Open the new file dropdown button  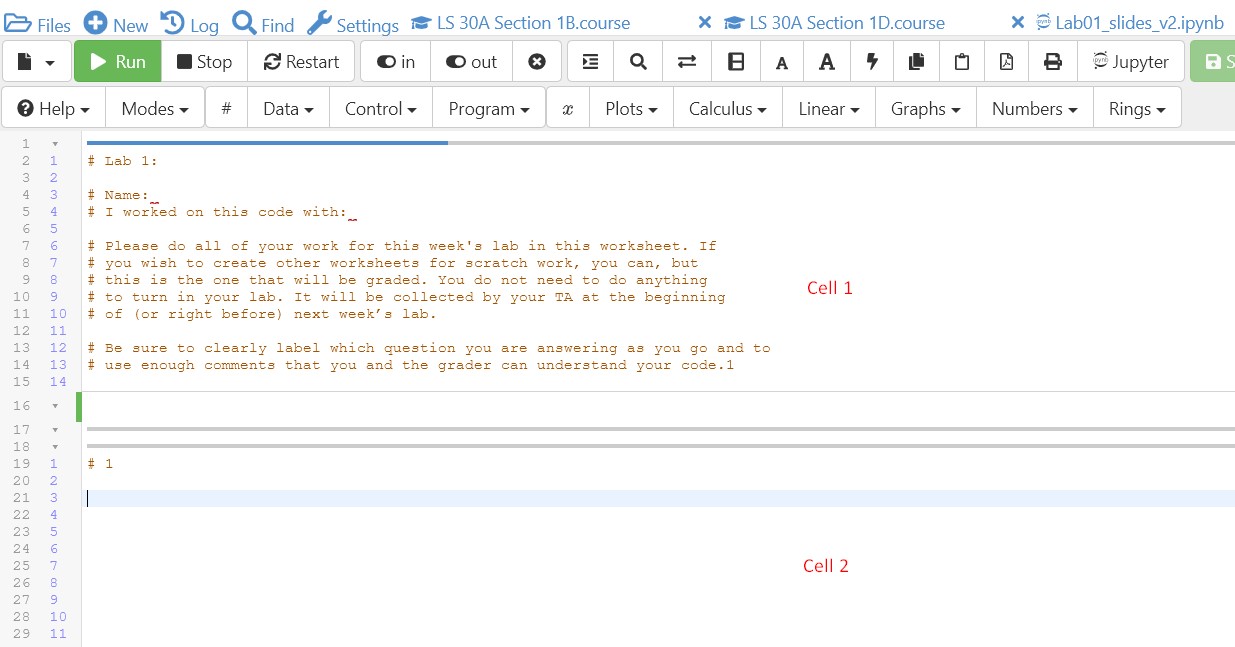[x=37, y=62]
